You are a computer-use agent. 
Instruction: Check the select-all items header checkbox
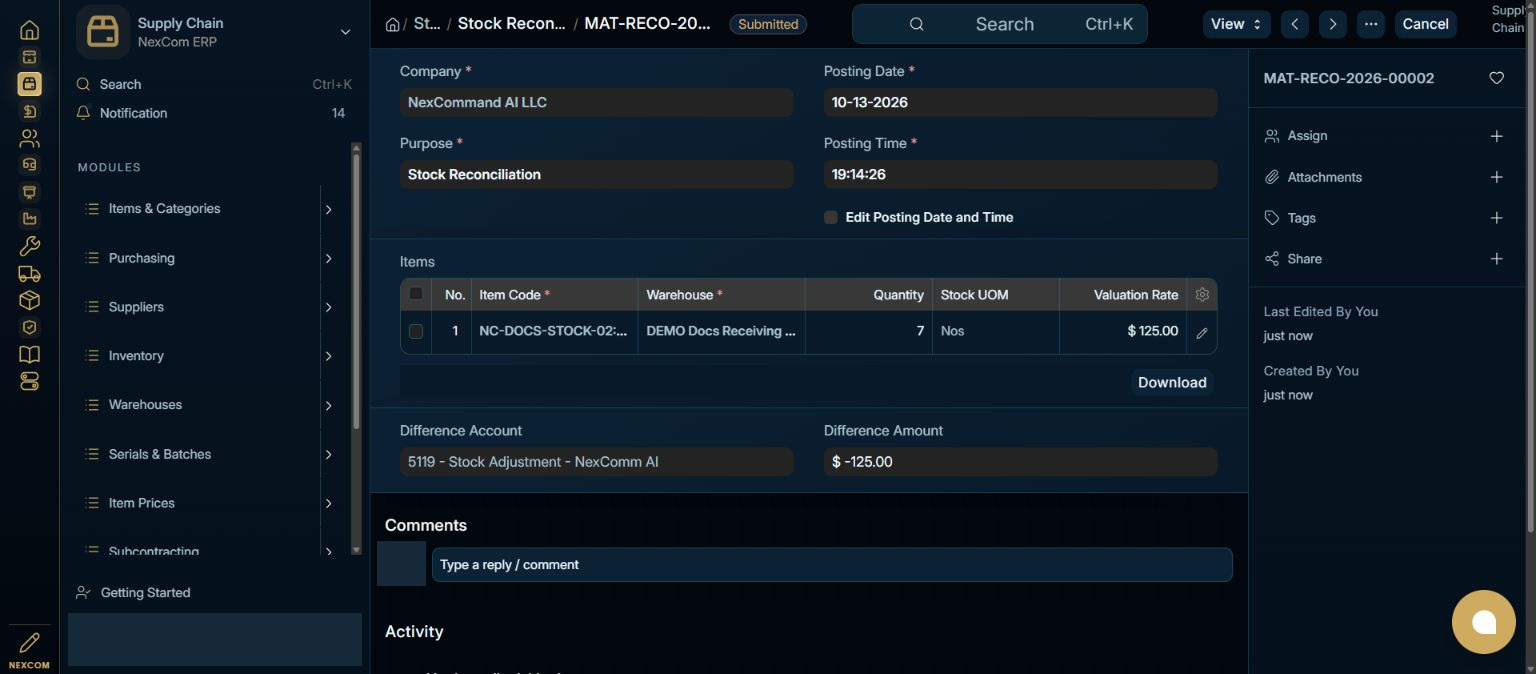pyautogui.click(x=416, y=294)
